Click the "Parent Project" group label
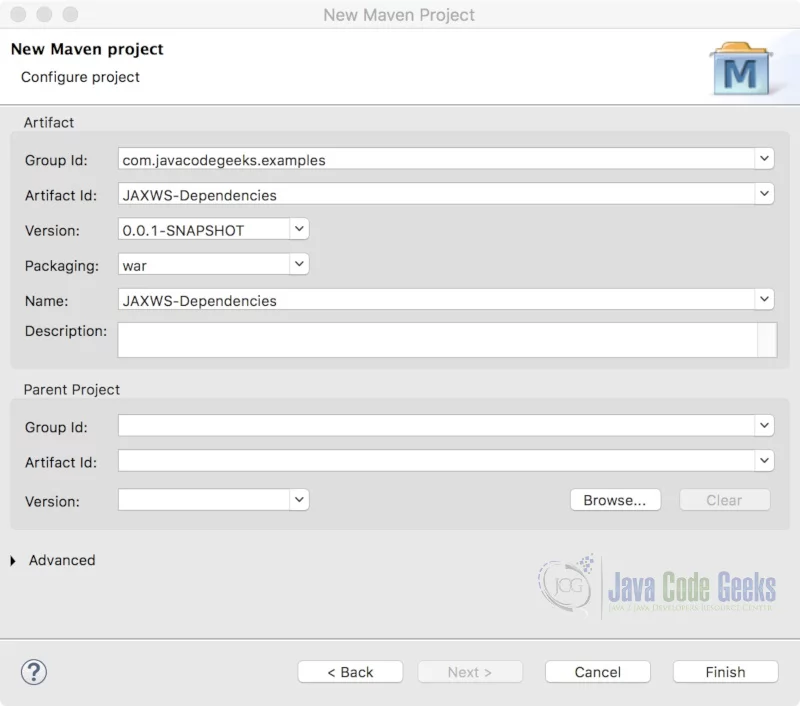This screenshot has width=800, height=706. point(71,390)
